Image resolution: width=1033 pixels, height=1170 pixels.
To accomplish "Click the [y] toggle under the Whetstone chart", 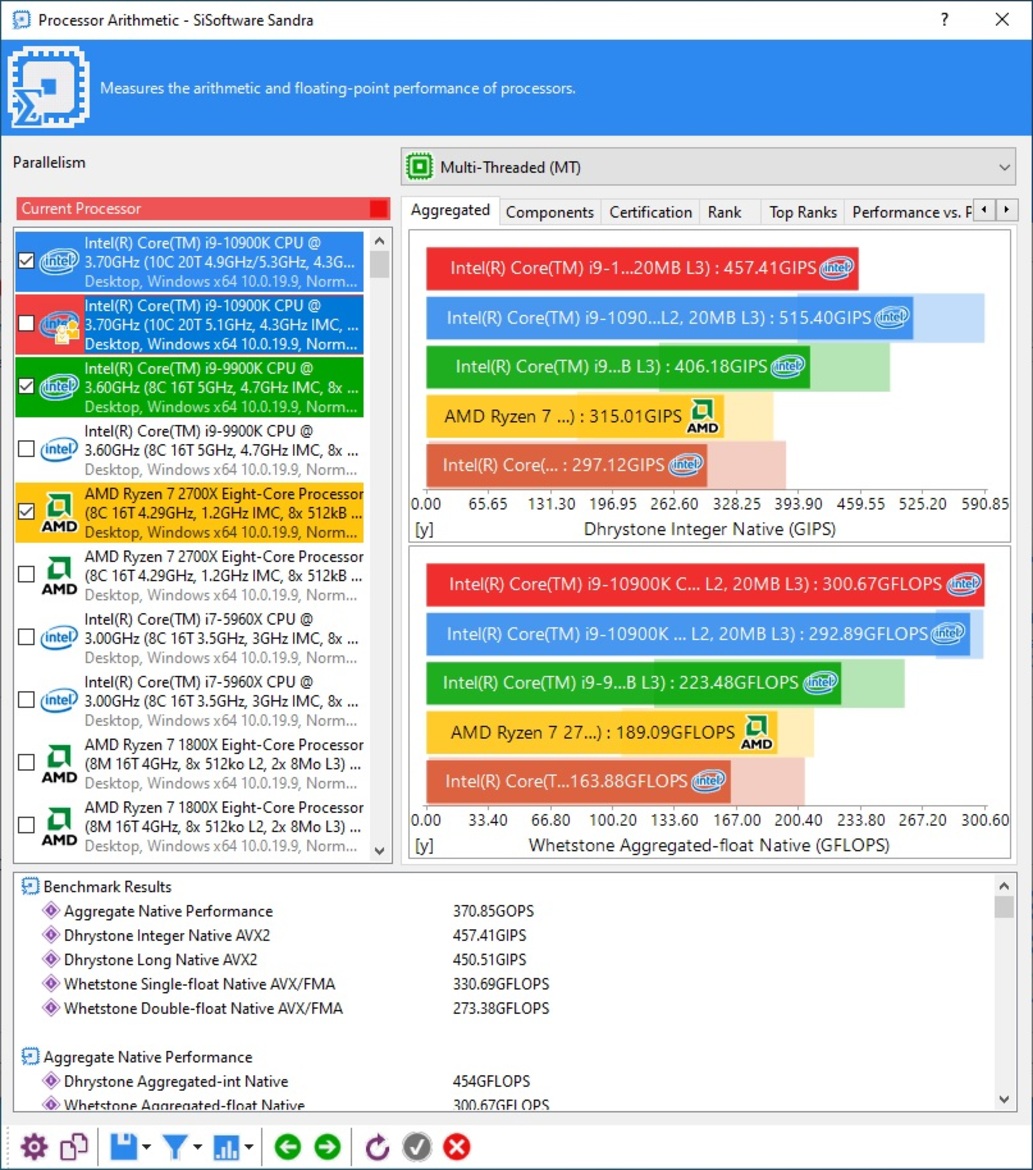I will 424,845.
